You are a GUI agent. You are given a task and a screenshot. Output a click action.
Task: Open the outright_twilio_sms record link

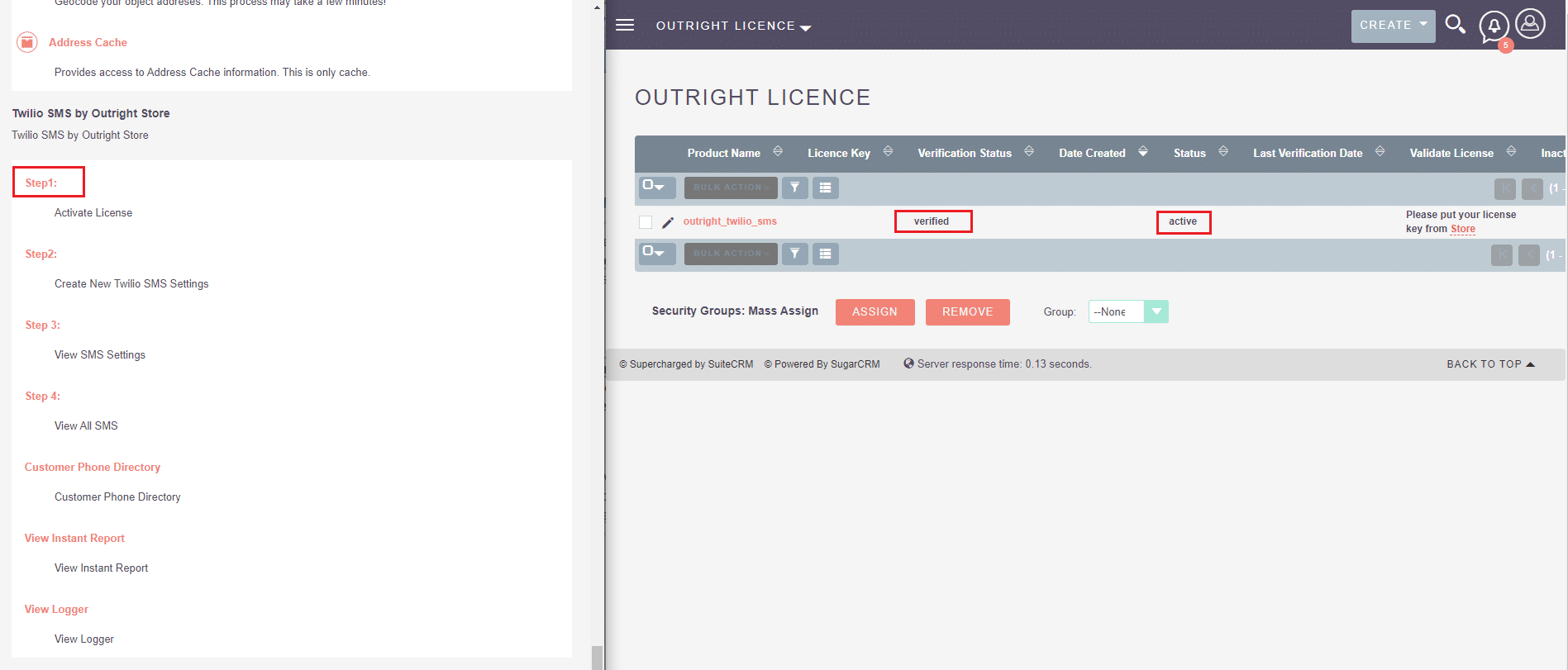[x=730, y=221]
